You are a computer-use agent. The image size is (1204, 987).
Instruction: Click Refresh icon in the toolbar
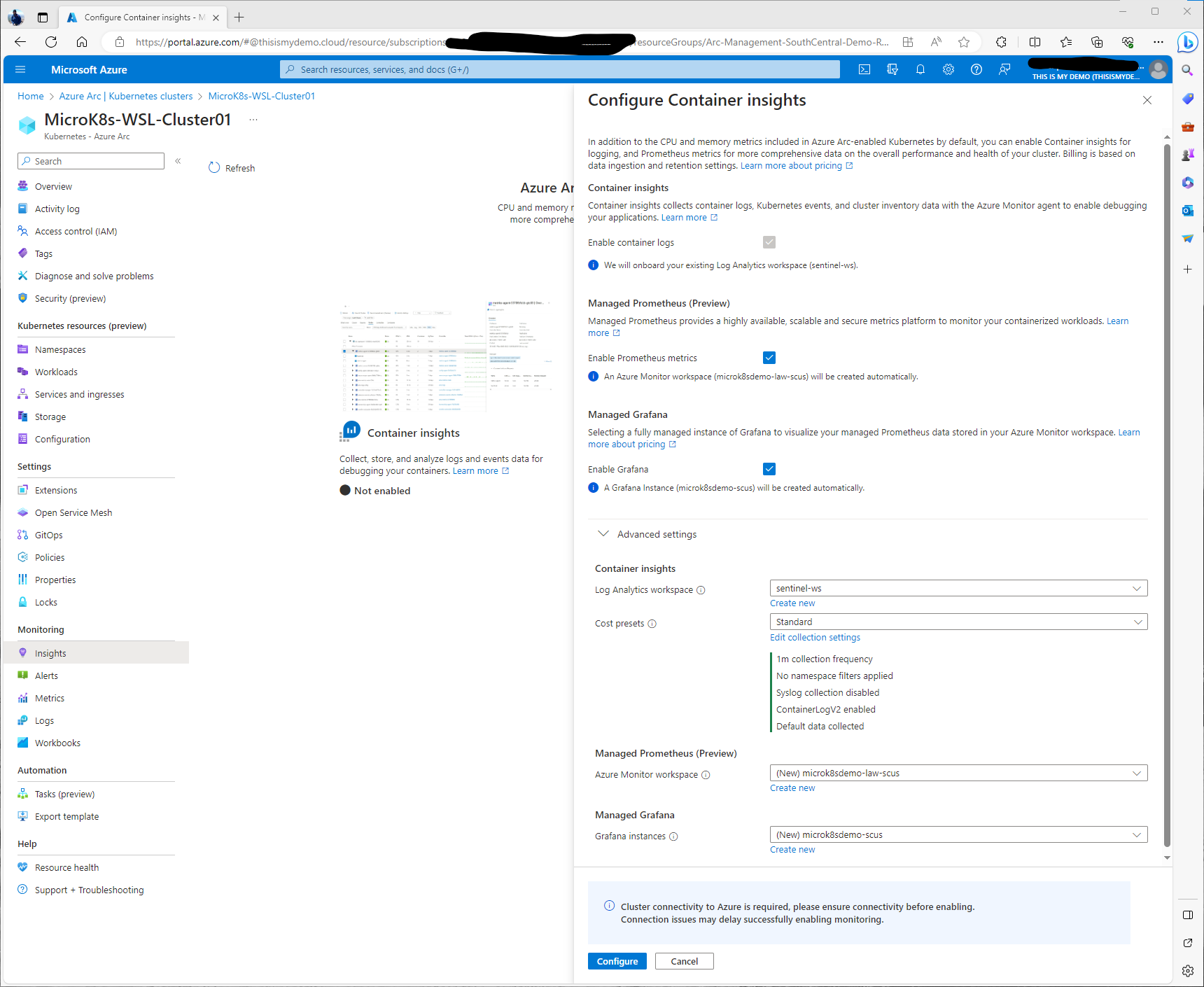(x=214, y=168)
